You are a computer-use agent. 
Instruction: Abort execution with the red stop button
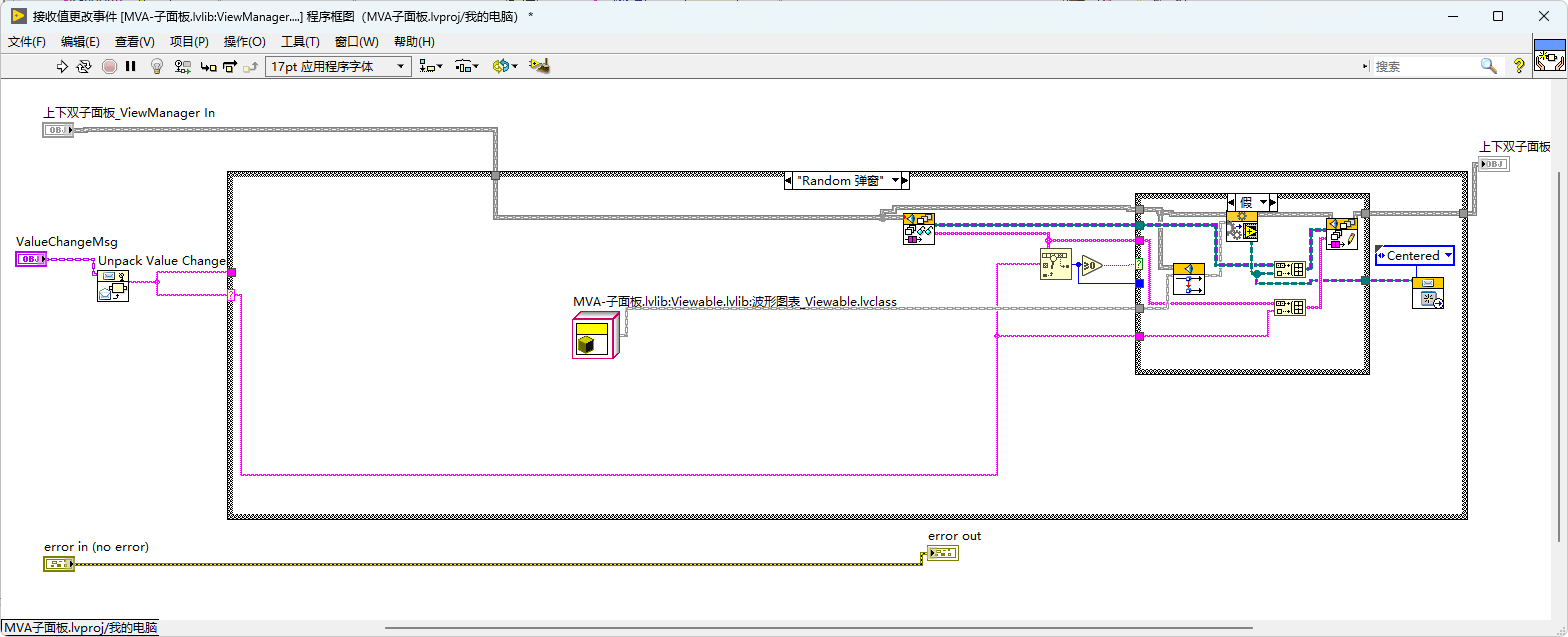pyautogui.click(x=108, y=66)
